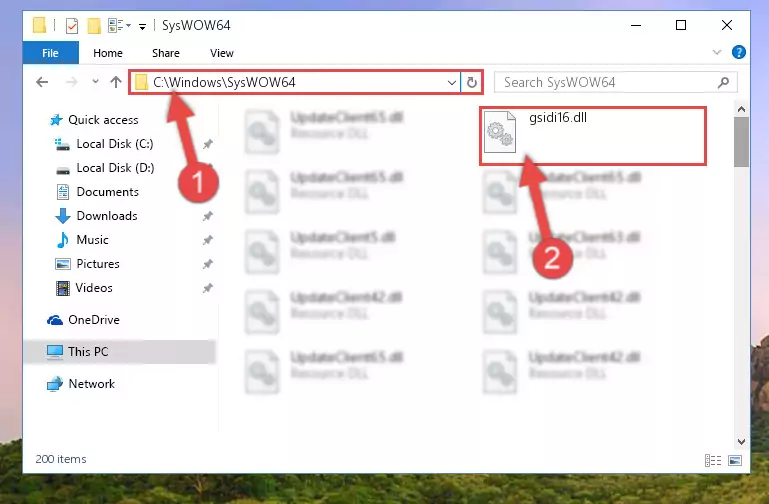Image resolution: width=769 pixels, height=504 pixels.
Task: Click the gsidi16.dll gear file icon
Action: point(500,132)
